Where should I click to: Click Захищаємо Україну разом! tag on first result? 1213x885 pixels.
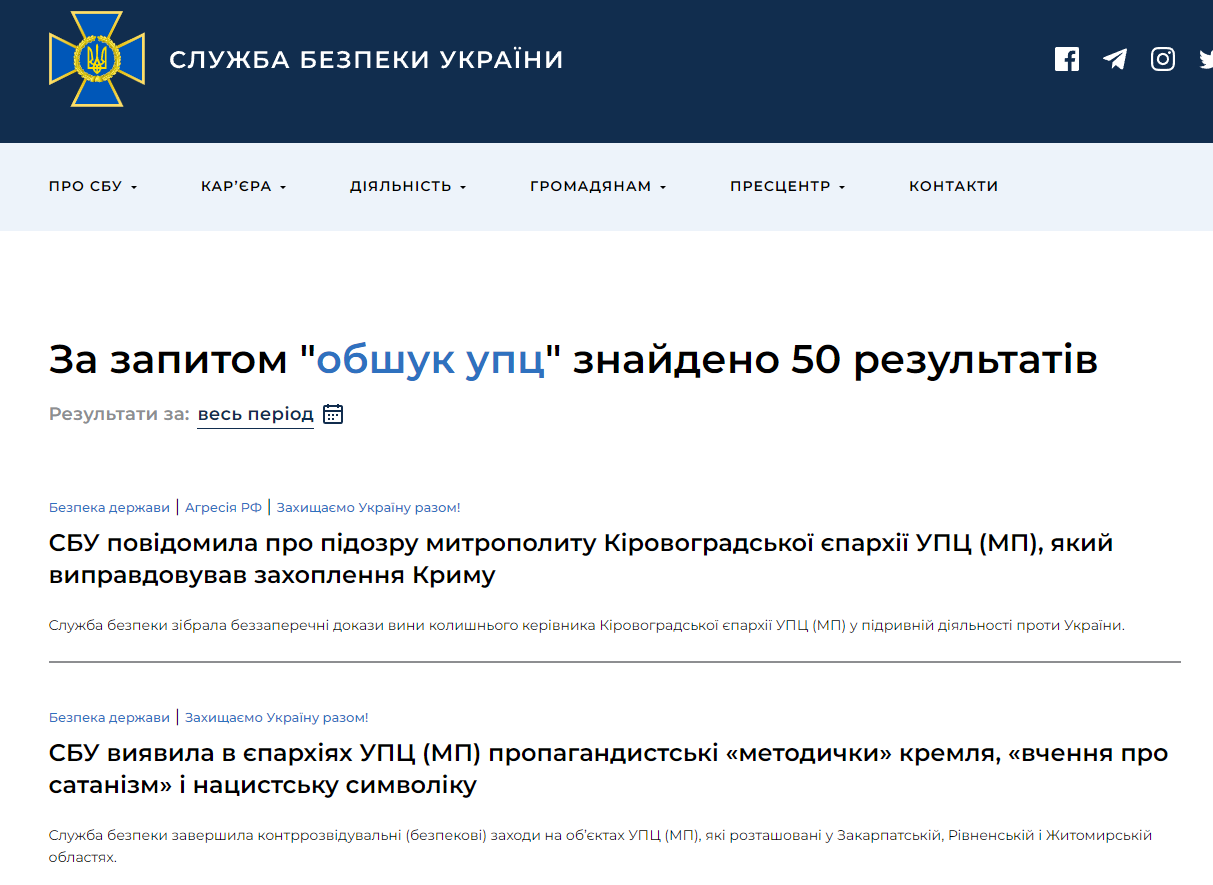coord(368,507)
